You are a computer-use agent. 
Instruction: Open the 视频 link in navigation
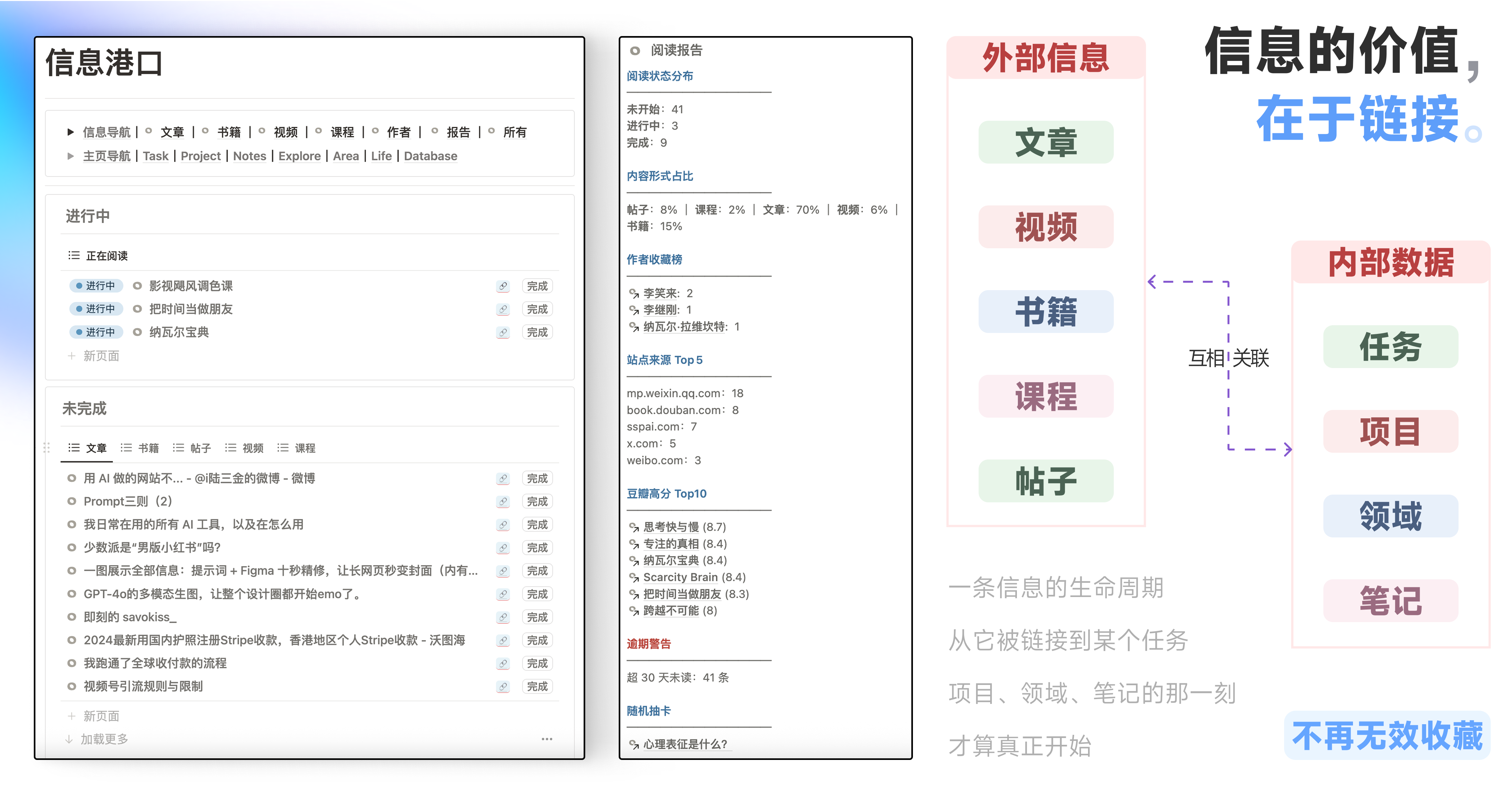pos(286,132)
